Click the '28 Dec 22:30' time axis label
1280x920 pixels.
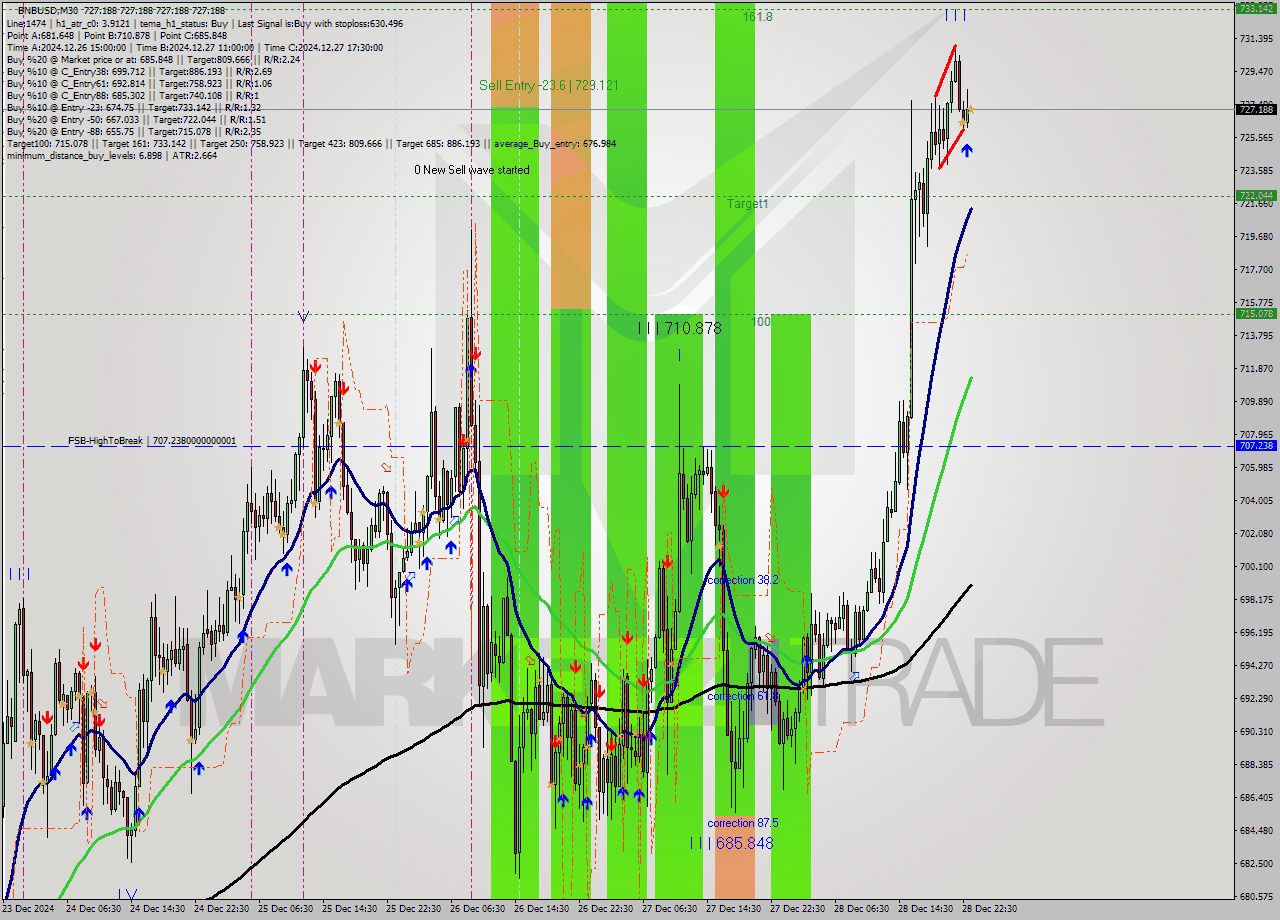point(989,909)
